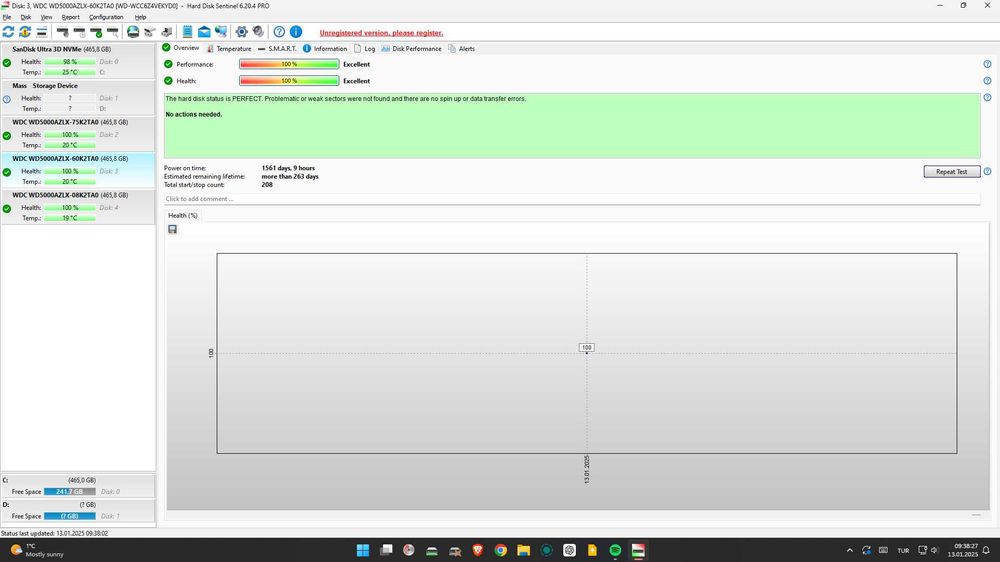
Task: Open the Help menu
Action: (x=140, y=17)
